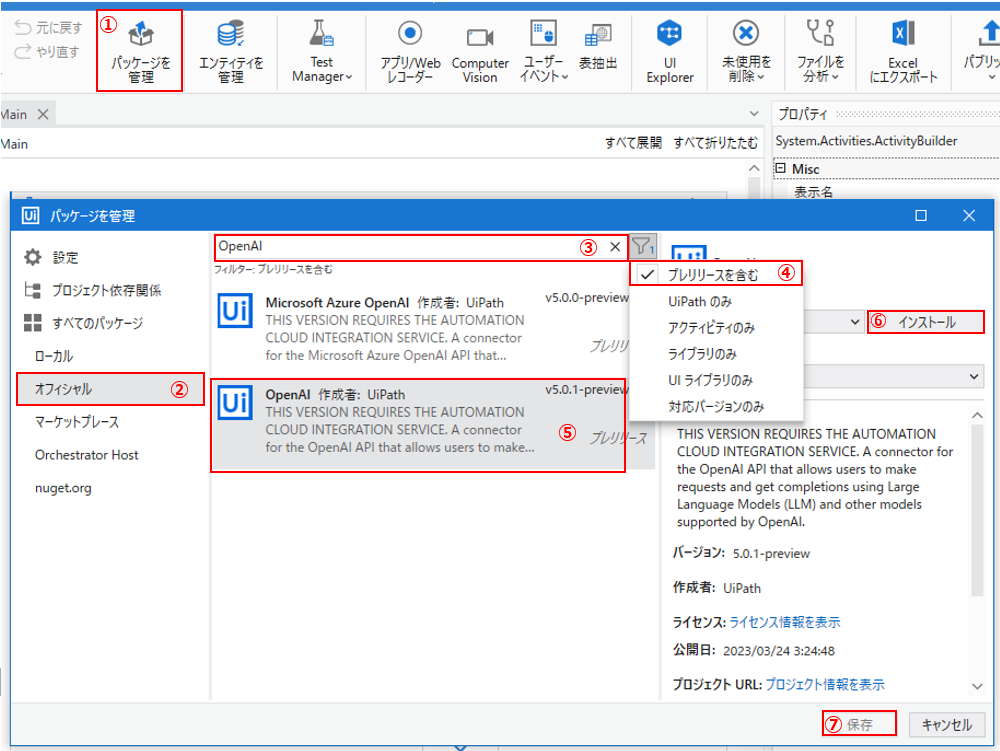The width and height of the screenshot is (1000, 751).
Task: Select プロジェクト依存関係 in the sidebar
Action: [92, 290]
